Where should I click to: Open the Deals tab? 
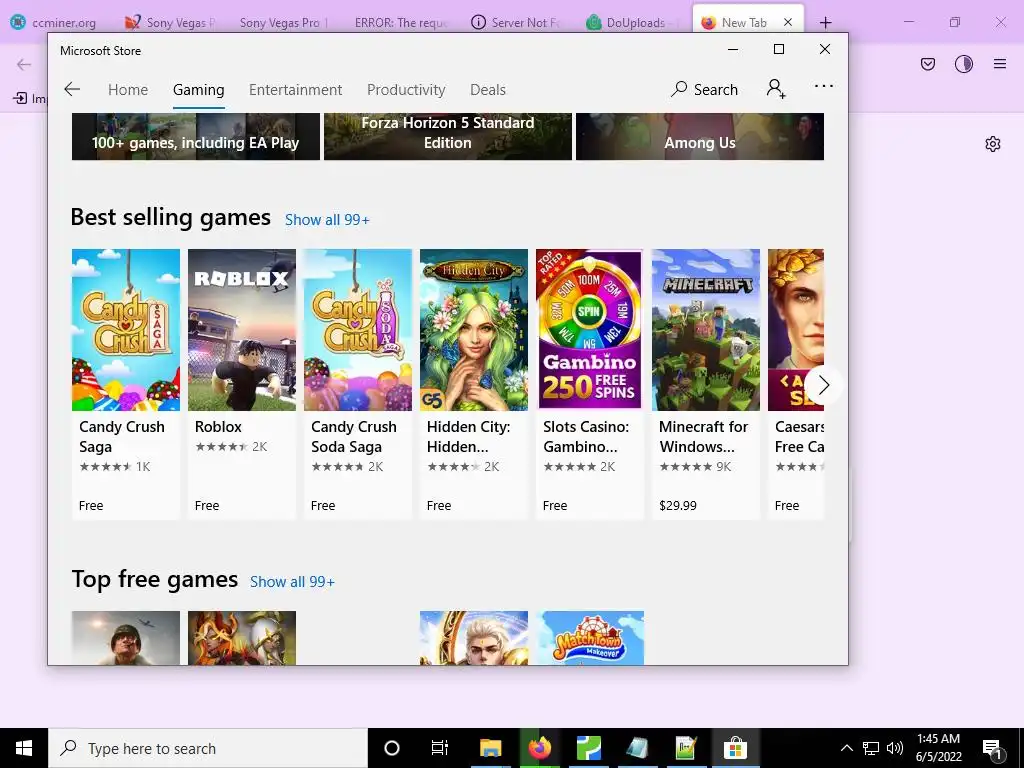[x=488, y=89]
